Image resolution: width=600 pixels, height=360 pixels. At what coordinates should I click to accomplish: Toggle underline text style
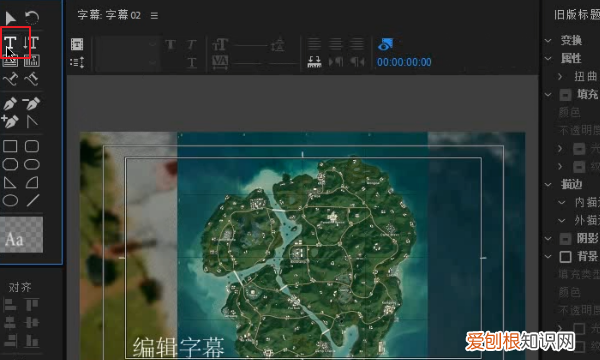coord(192,62)
